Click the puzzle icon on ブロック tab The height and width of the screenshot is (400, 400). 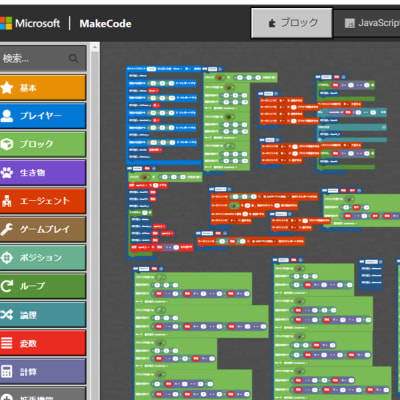tap(272, 23)
